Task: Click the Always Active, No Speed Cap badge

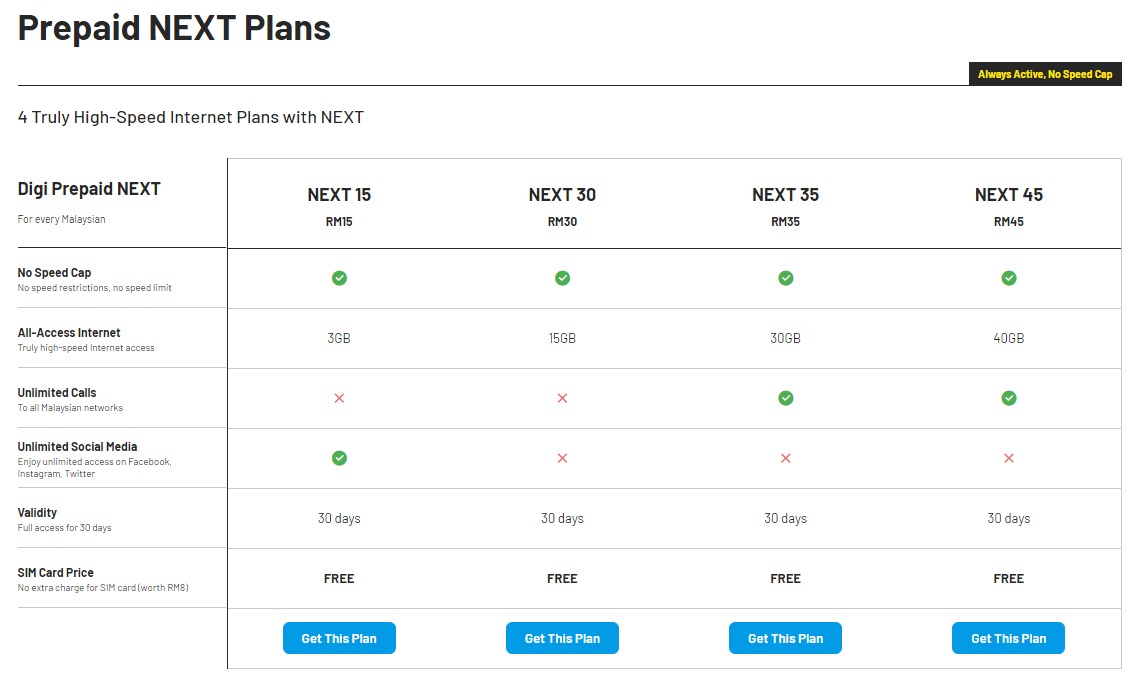Action: [x=1045, y=74]
